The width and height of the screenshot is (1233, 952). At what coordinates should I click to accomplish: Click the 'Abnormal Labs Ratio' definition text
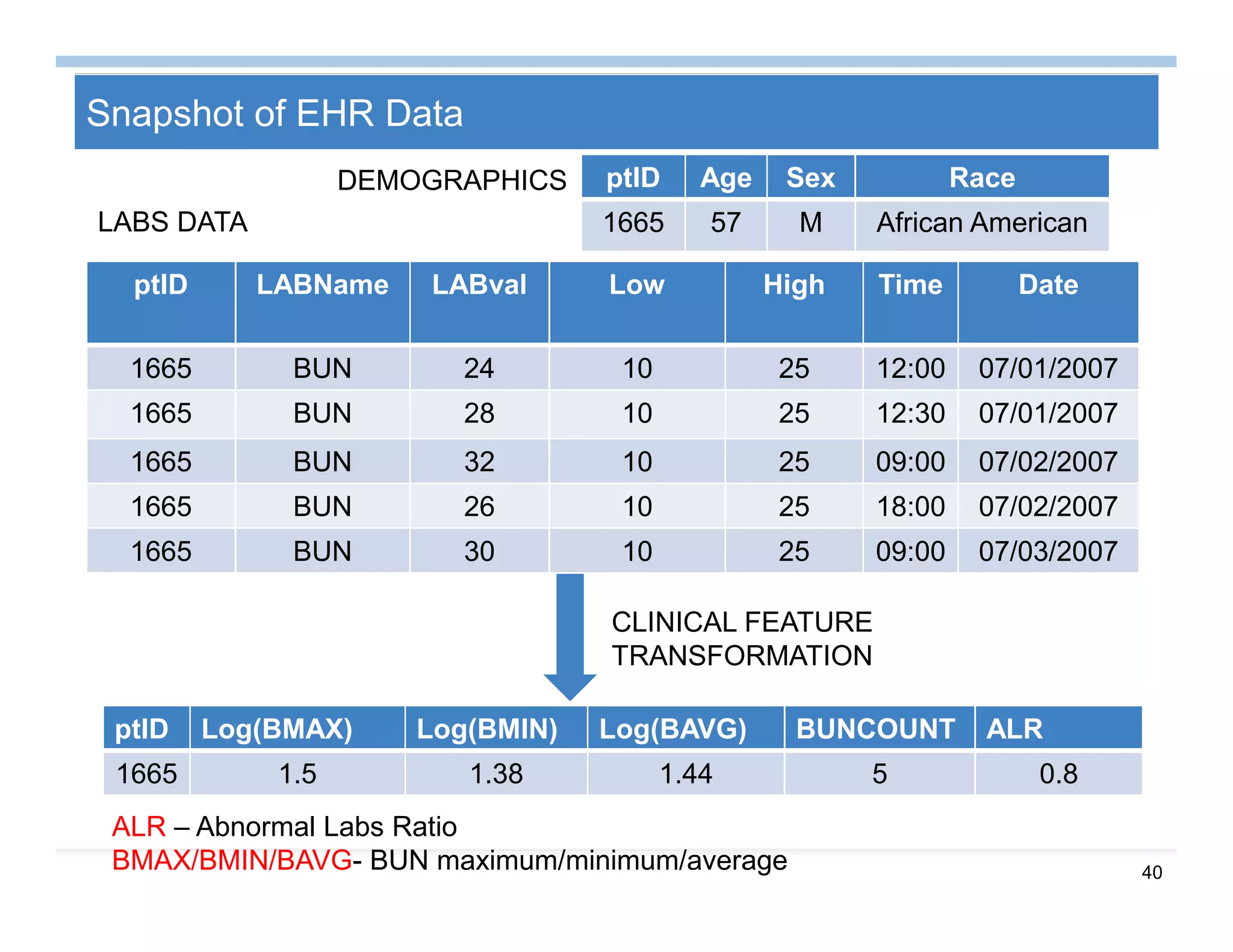[326, 826]
